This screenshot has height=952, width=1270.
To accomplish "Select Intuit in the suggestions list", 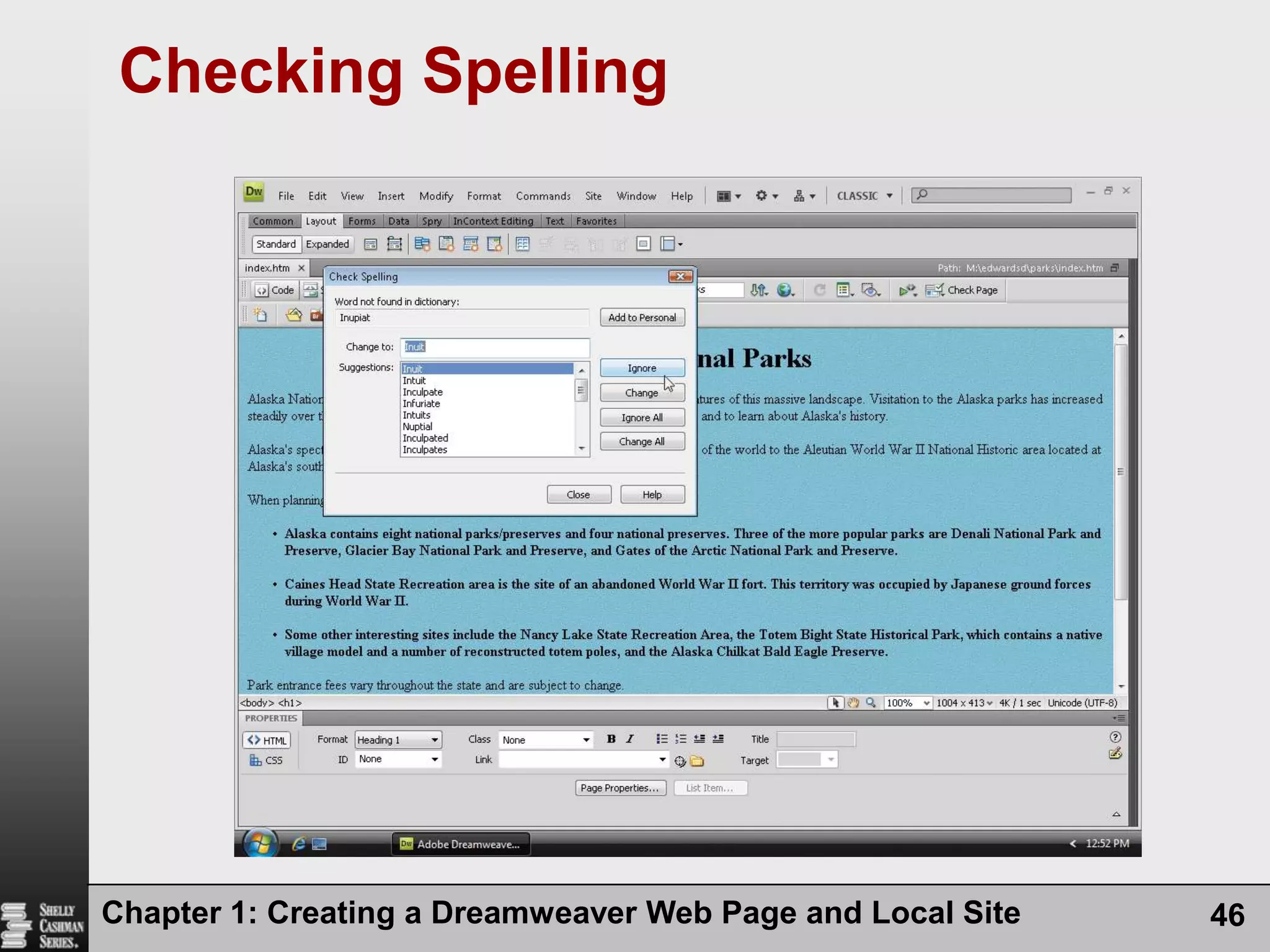I will pyautogui.click(x=487, y=381).
